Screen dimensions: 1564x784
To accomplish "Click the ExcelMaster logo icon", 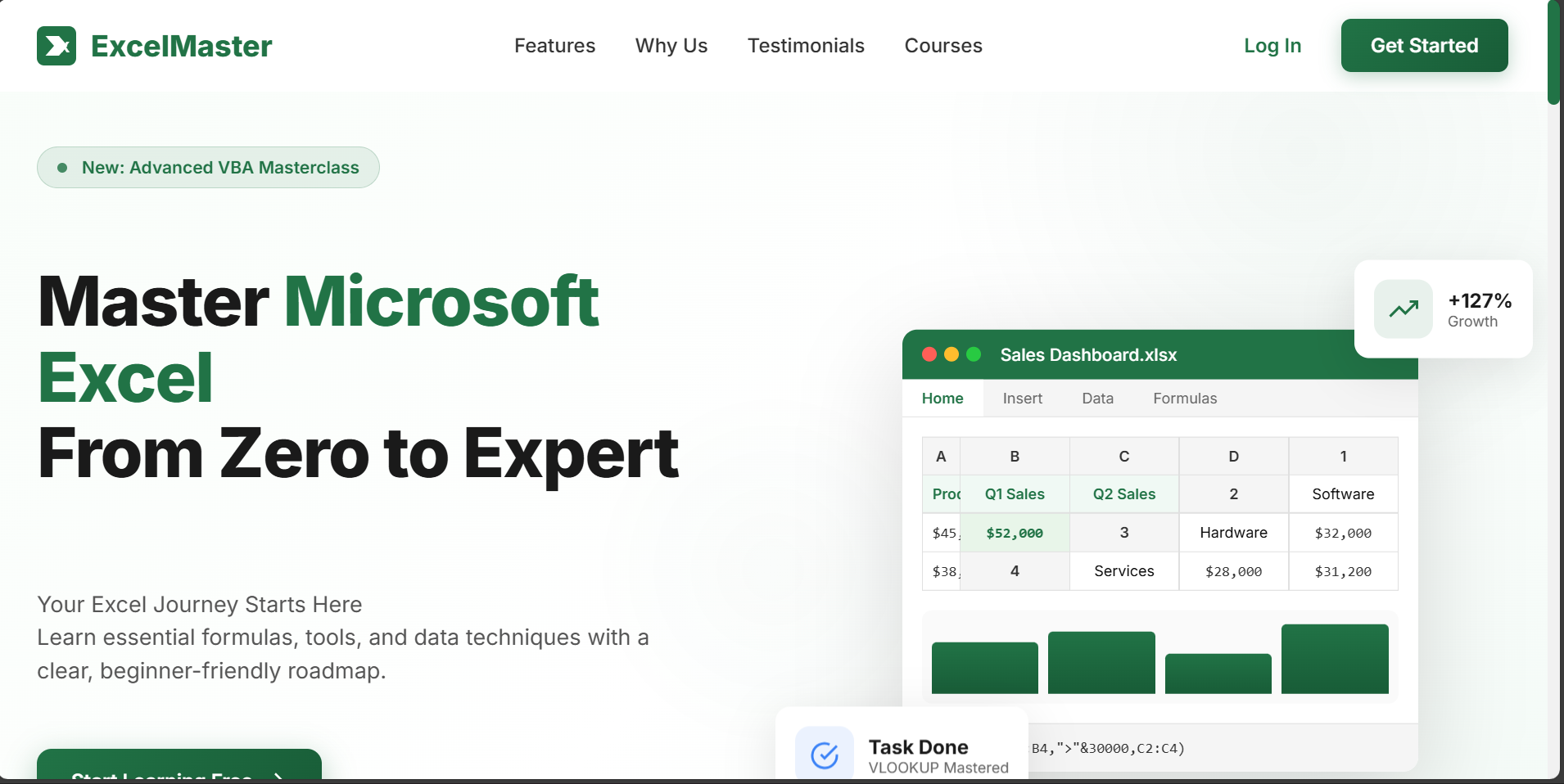I will pos(56,45).
